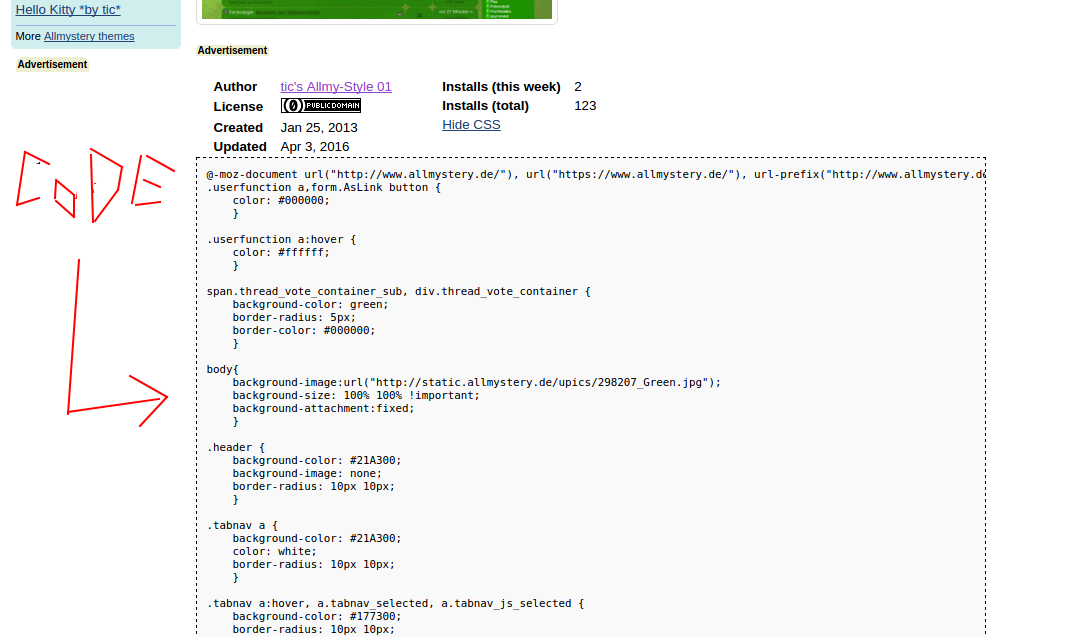Click the green theme preview thumbnail
The image size is (1086, 637).
point(377,9)
